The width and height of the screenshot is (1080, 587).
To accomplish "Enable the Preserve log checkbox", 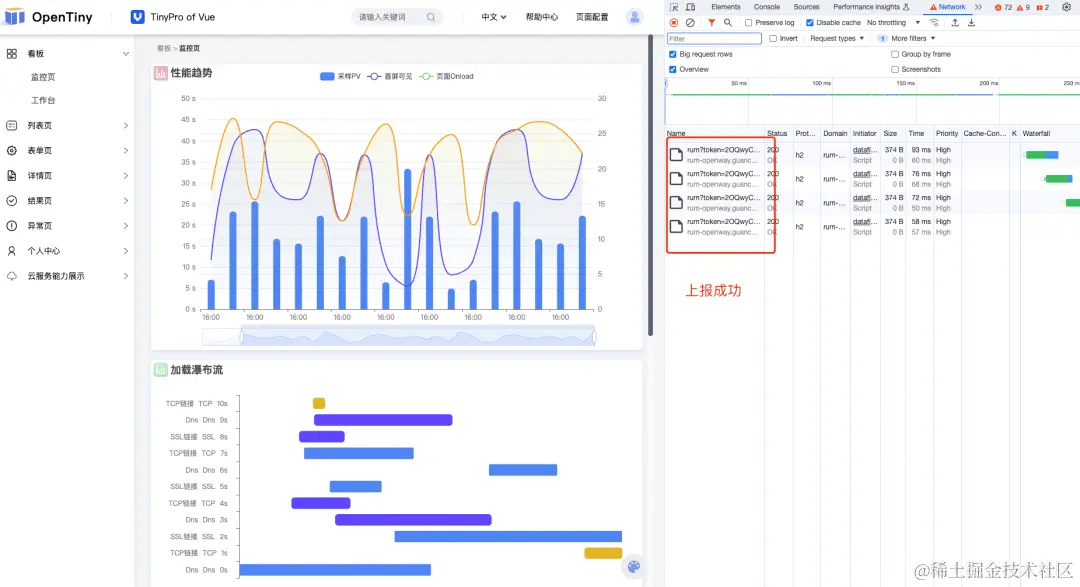I will [x=749, y=23].
